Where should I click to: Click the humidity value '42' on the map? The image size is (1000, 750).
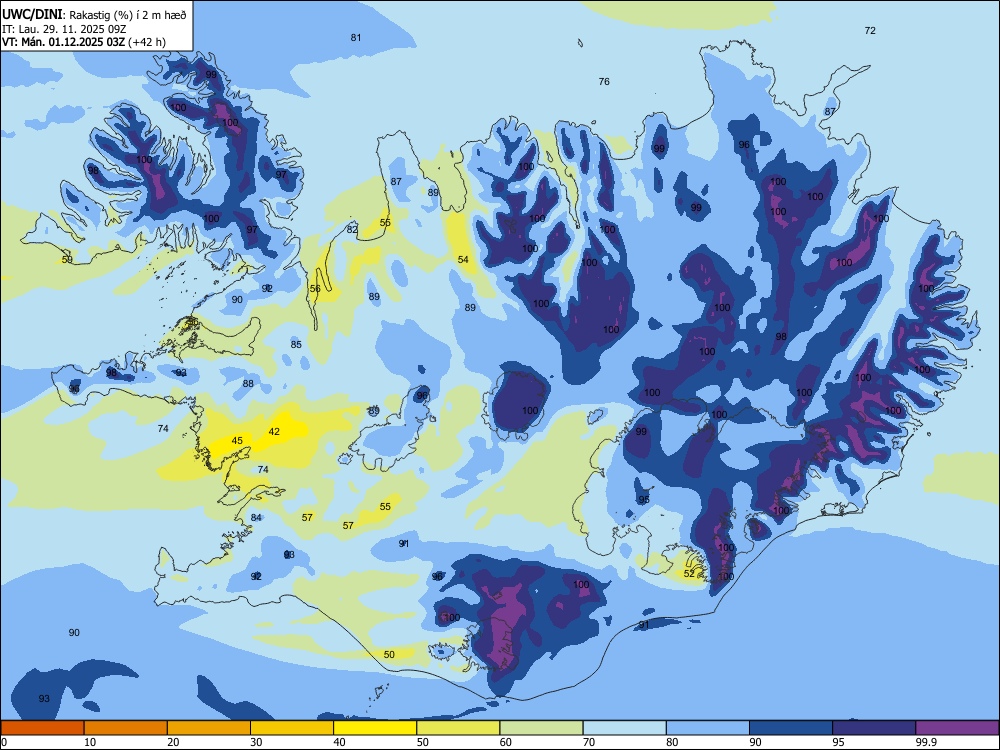pos(274,432)
